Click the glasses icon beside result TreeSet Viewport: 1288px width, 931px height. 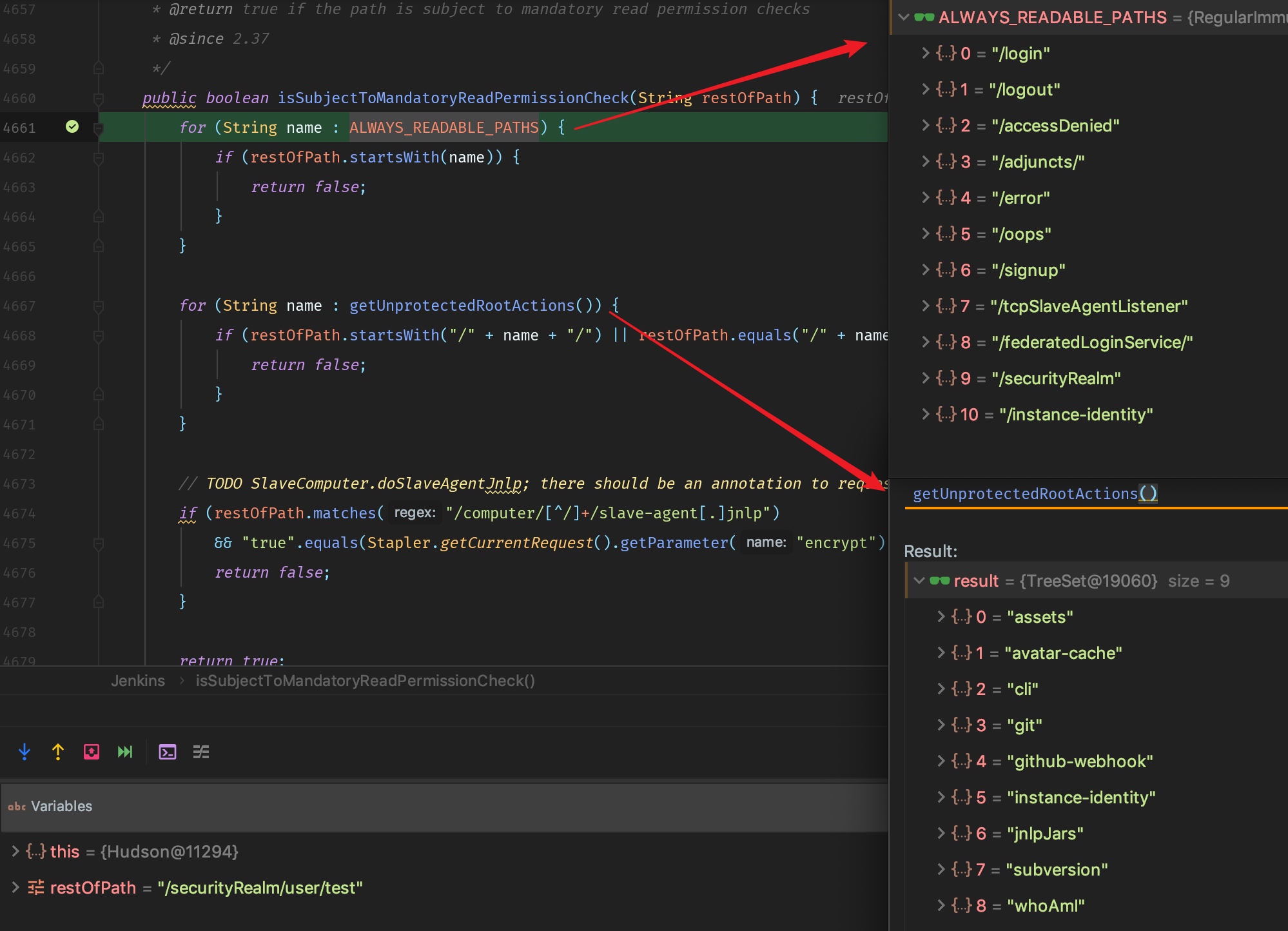939,581
